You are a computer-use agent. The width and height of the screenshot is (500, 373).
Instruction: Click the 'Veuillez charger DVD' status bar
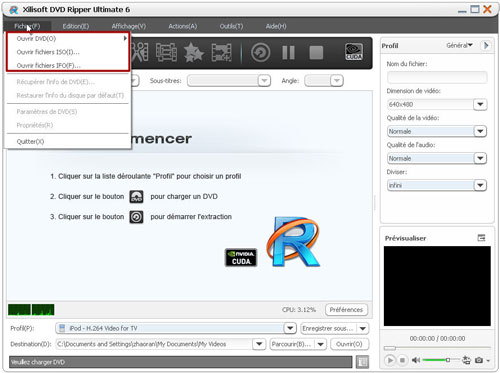(x=180, y=362)
